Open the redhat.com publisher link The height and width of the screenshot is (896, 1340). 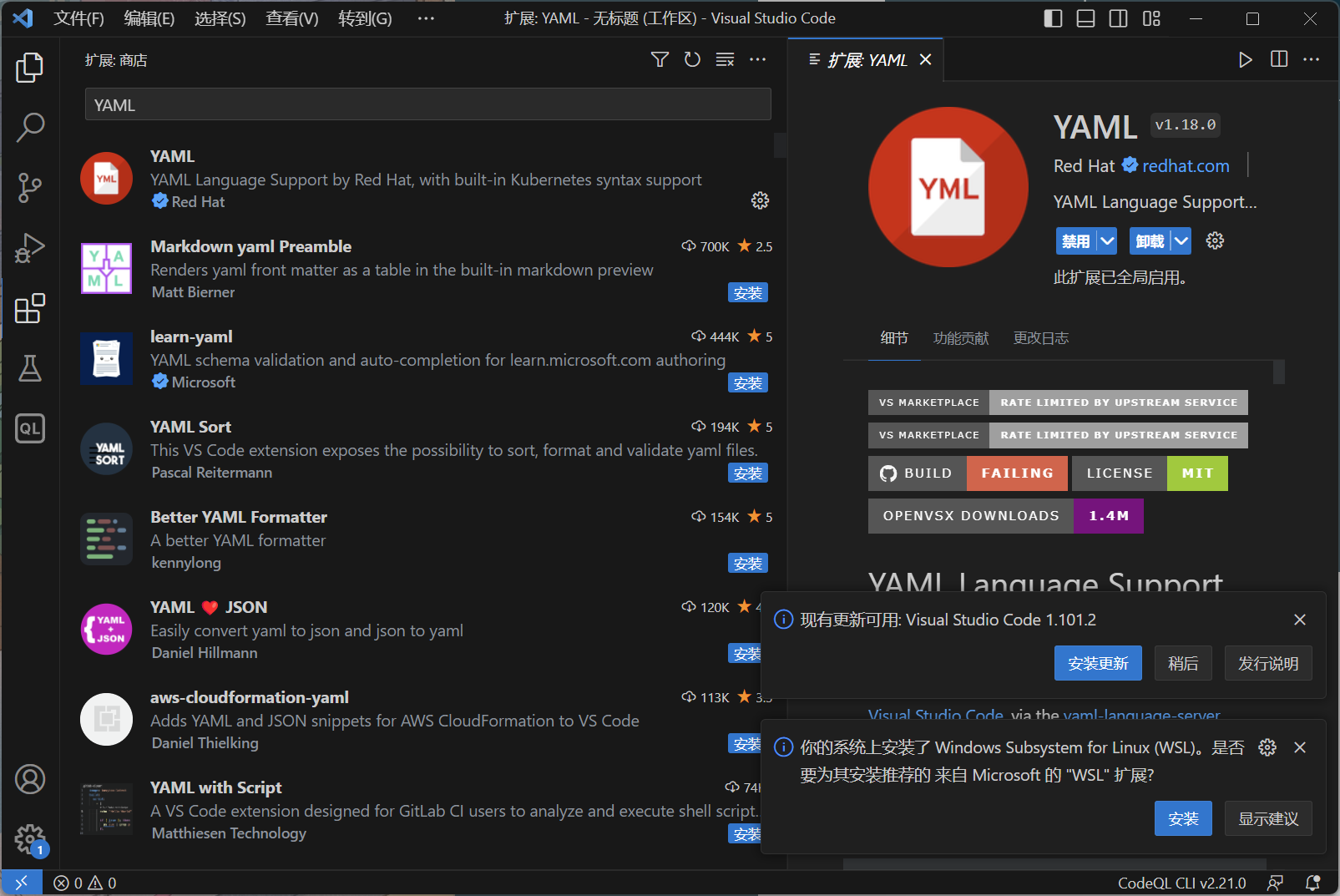coord(1186,166)
